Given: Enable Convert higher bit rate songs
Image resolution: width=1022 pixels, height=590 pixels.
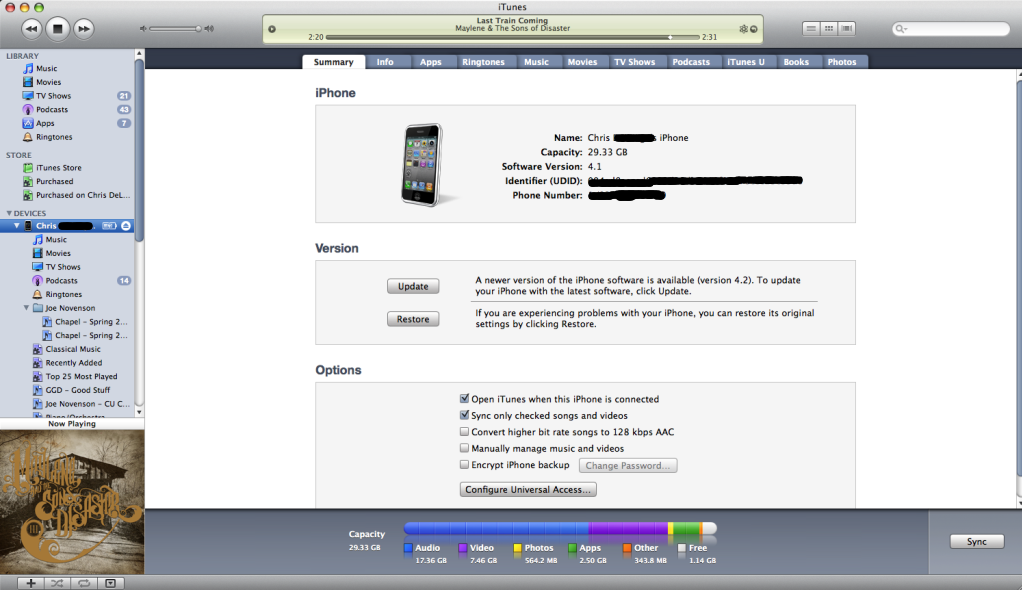Looking at the screenshot, I should click(x=464, y=432).
